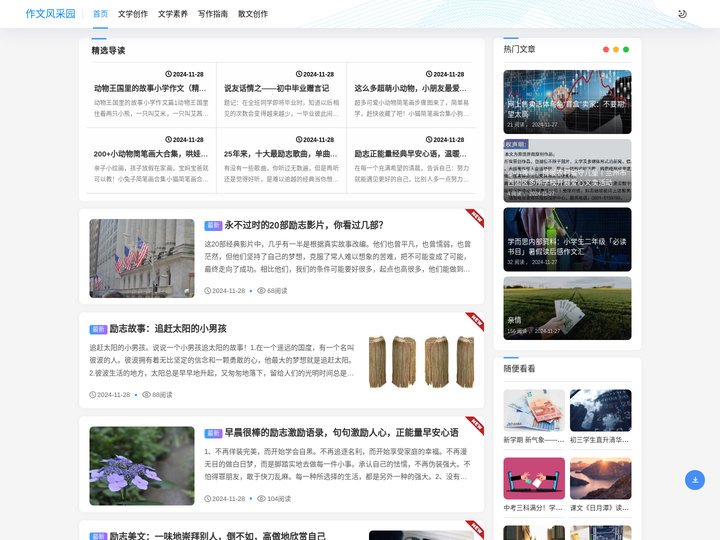Click 最新 badge on 永不过时 article

(x=213, y=225)
